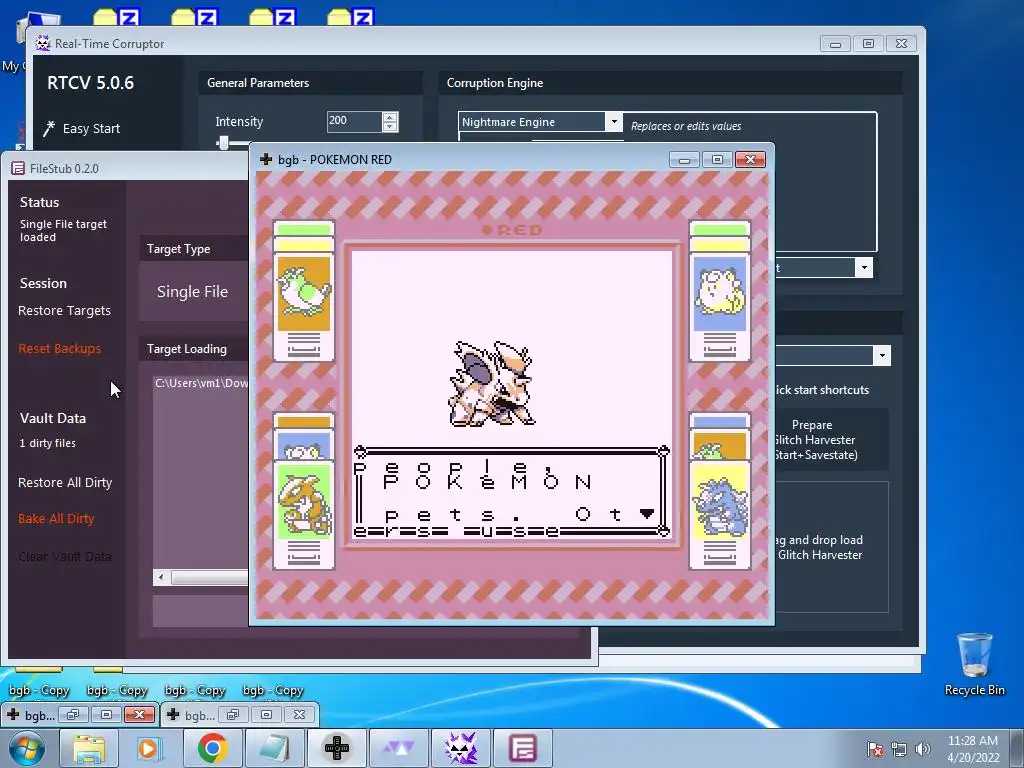The image size is (1024, 768).
Task: Open volume speaker tray icon
Action: (922, 748)
